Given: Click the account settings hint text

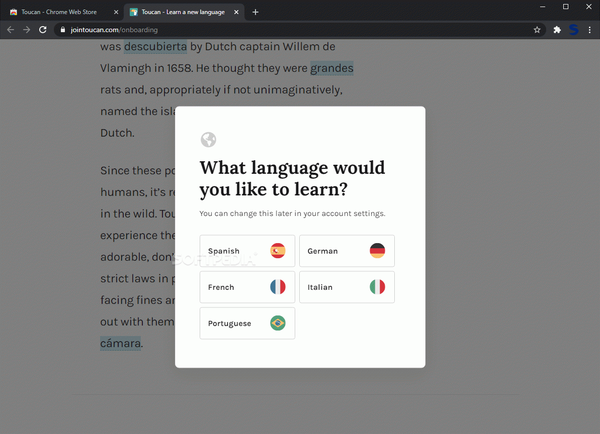Looking at the screenshot, I should click(292, 214).
